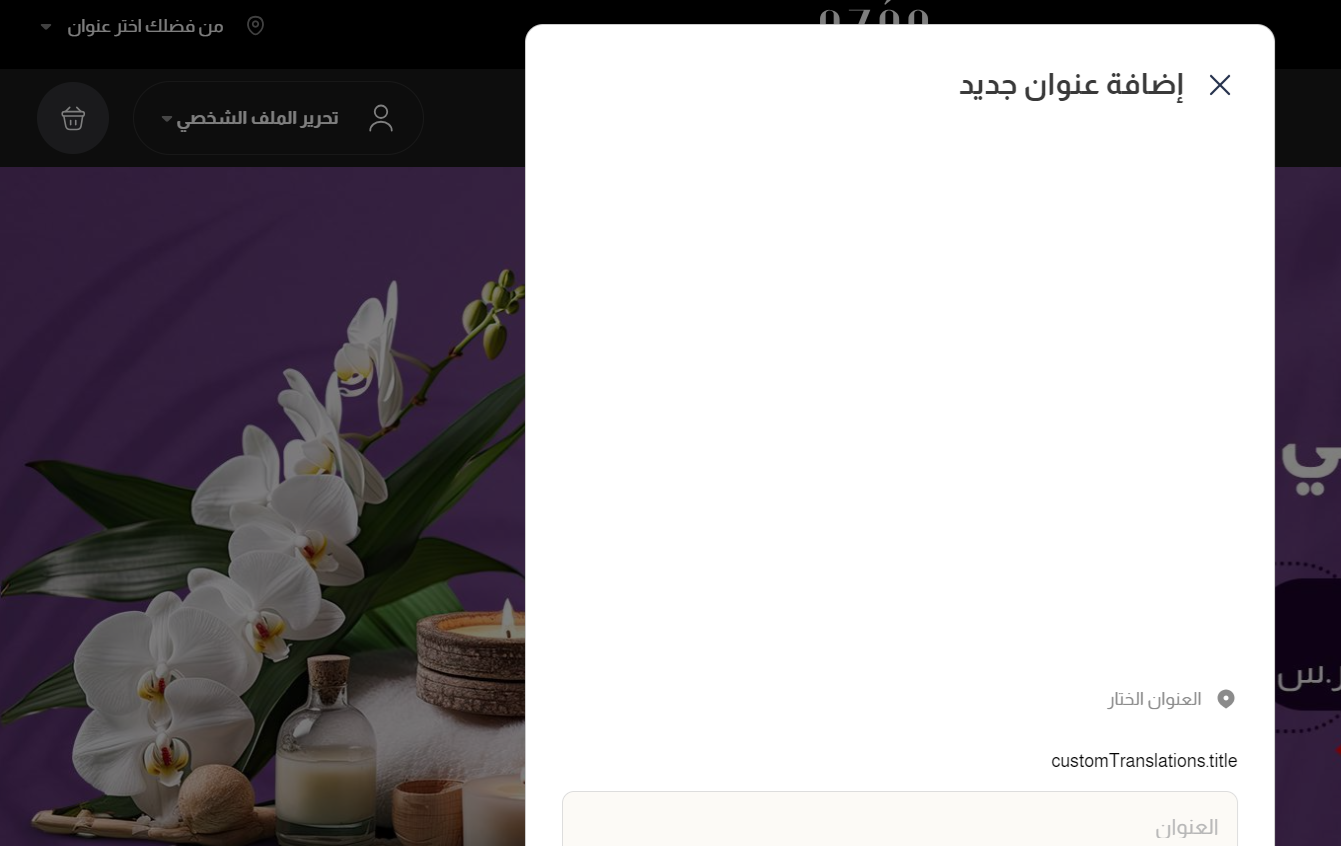Click the pin icon next to العنوان المختار
This screenshot has width=1341, height=846.
point(1226,699)
